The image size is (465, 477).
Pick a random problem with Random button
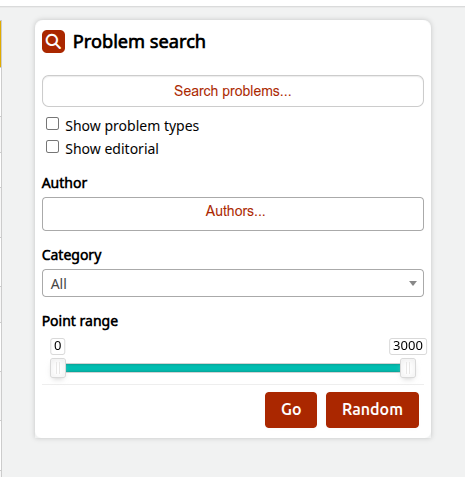372,410
